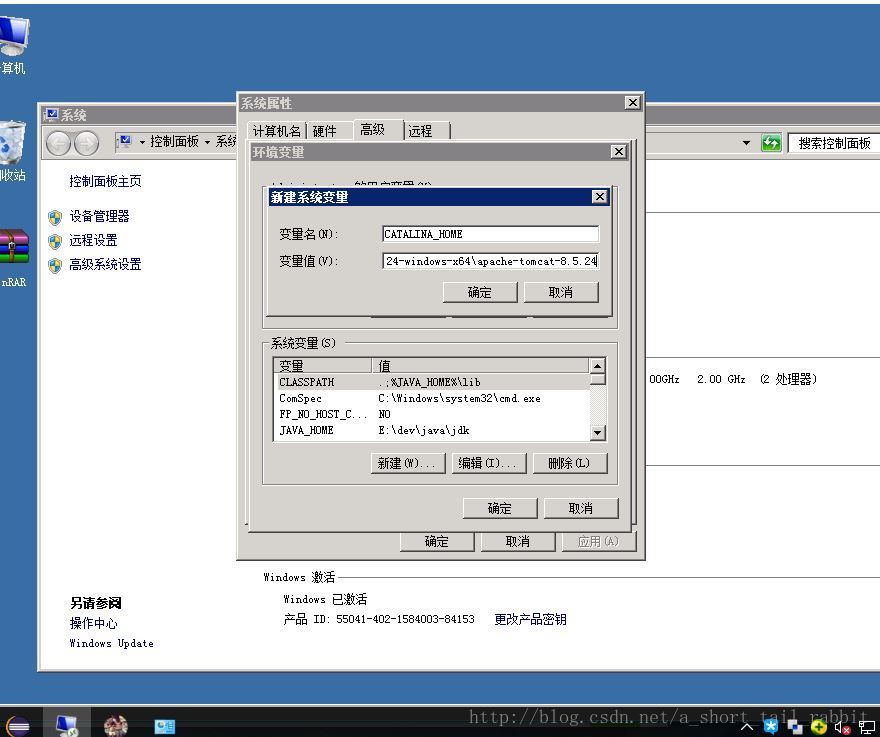Open 操作中心 link

pos(93,623)
